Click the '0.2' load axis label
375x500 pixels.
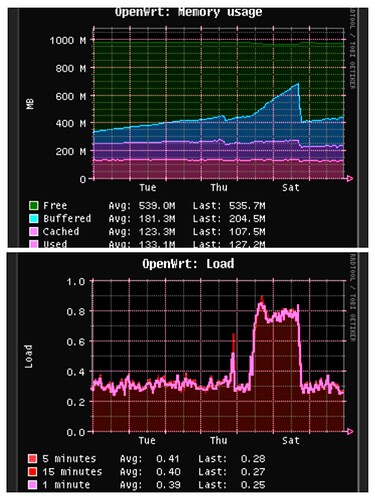click(76, 402)
